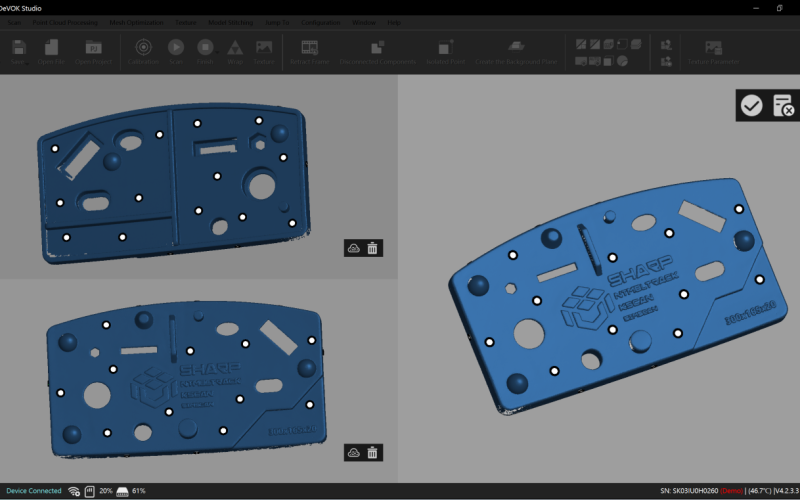This screenshot has width=800, height=500.
Task: Click cloud icon on top scan view
Action: pyautogui.click(x=353, y=248)
